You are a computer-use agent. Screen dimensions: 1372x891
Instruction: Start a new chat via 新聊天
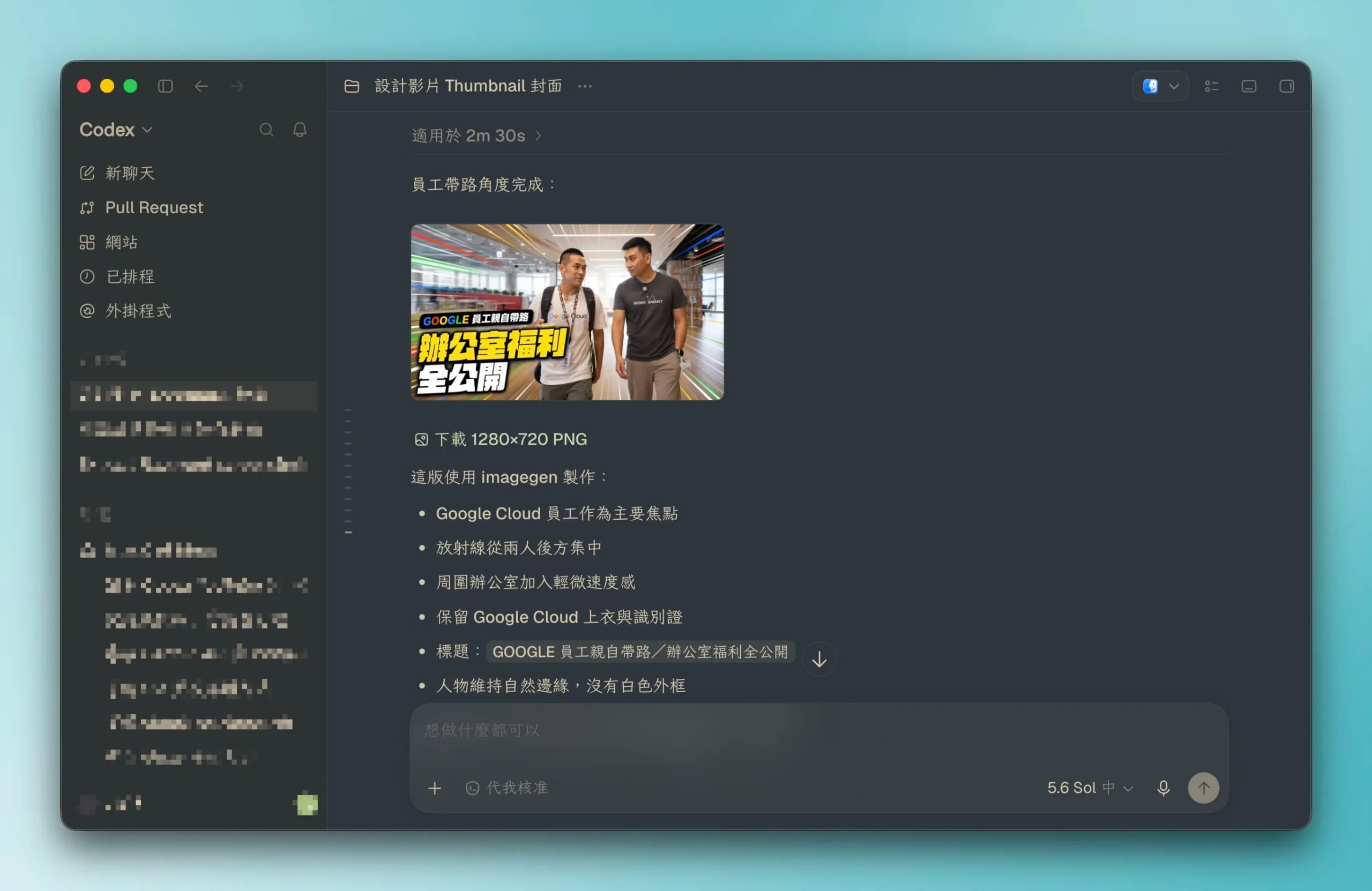coord(193,173)
